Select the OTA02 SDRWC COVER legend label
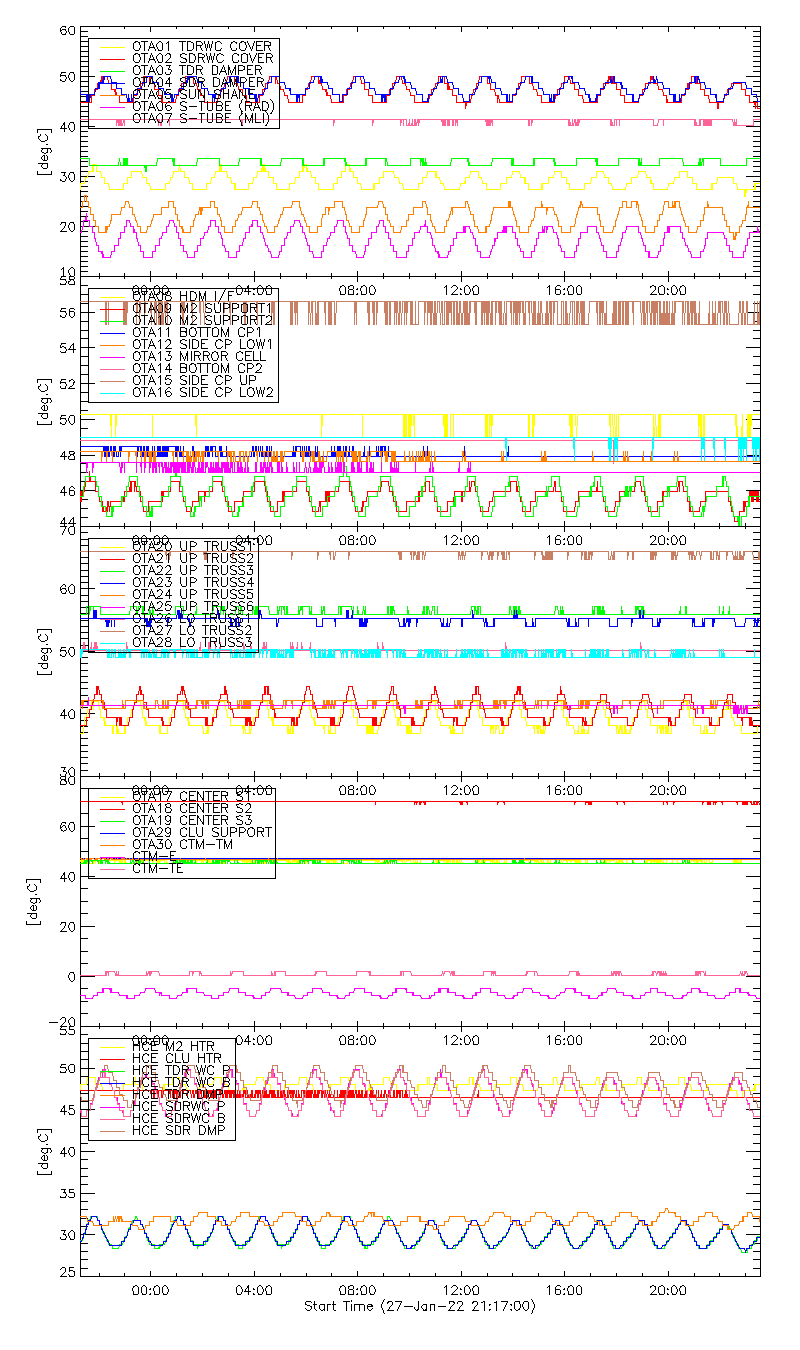Screen dimensions: 800x1350 (201, 58)
